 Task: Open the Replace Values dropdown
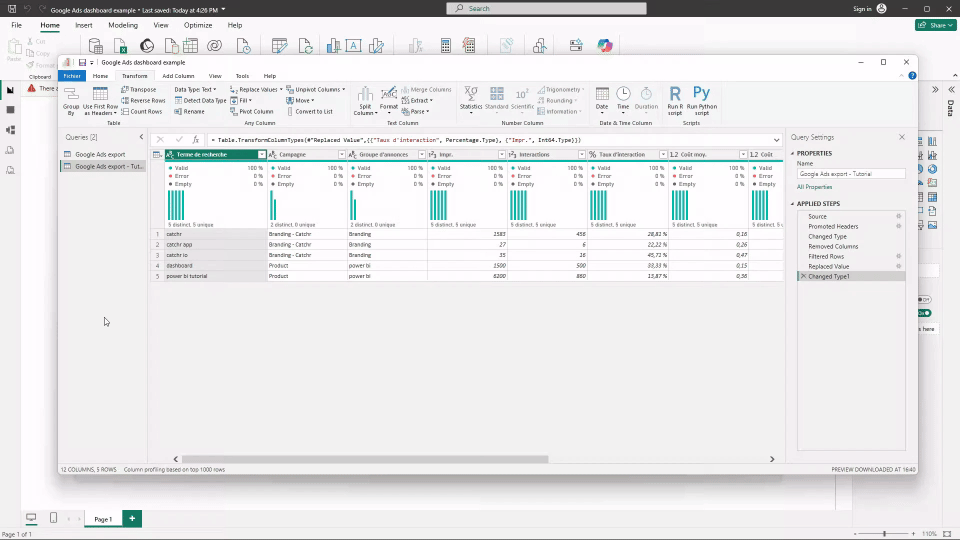click(x=256, y=89)
